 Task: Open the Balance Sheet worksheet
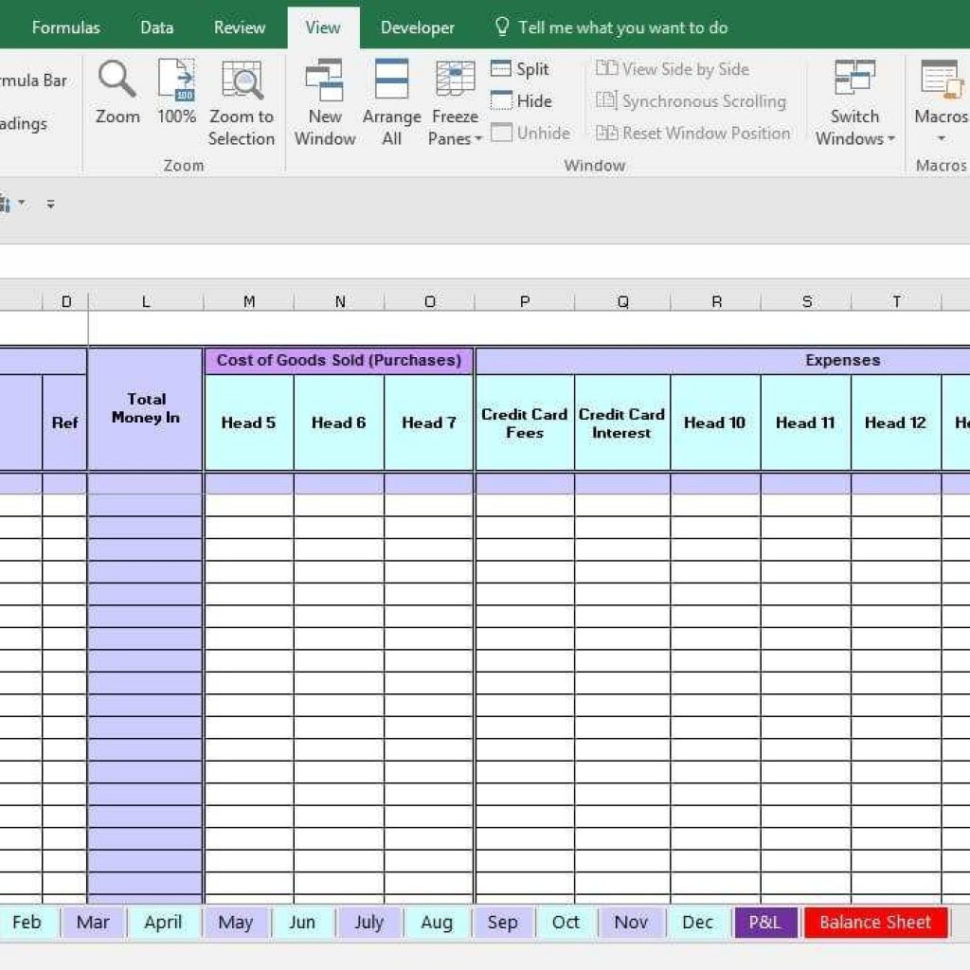(x=875, y=922)
